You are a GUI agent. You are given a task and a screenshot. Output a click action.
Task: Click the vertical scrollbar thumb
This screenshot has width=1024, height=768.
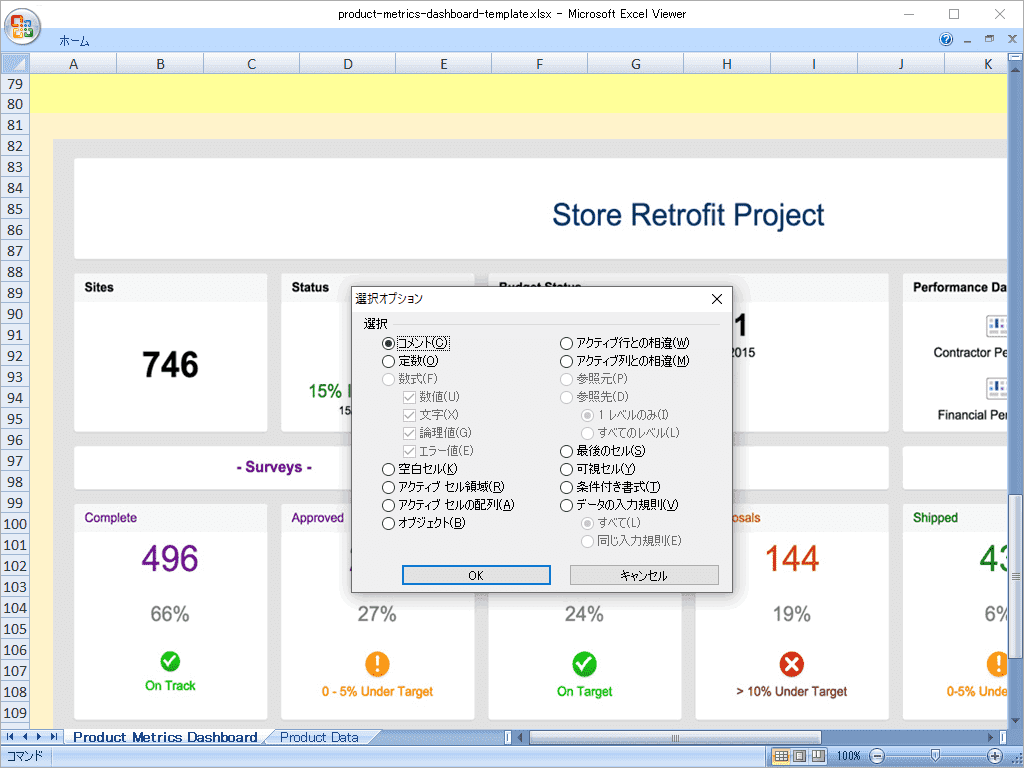click(1016, 577)
